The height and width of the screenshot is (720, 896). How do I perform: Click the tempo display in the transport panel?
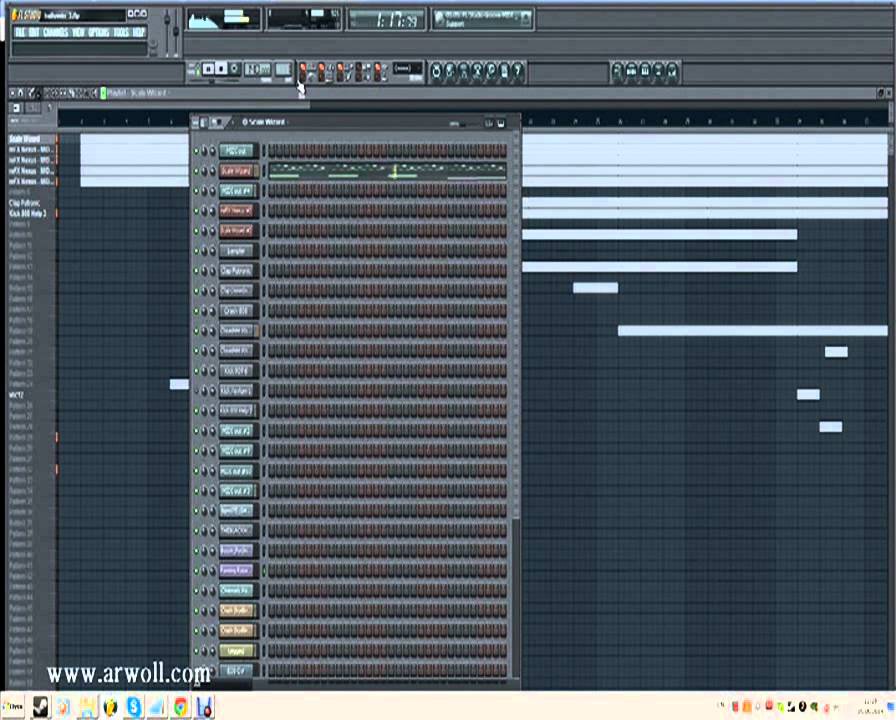258,70
